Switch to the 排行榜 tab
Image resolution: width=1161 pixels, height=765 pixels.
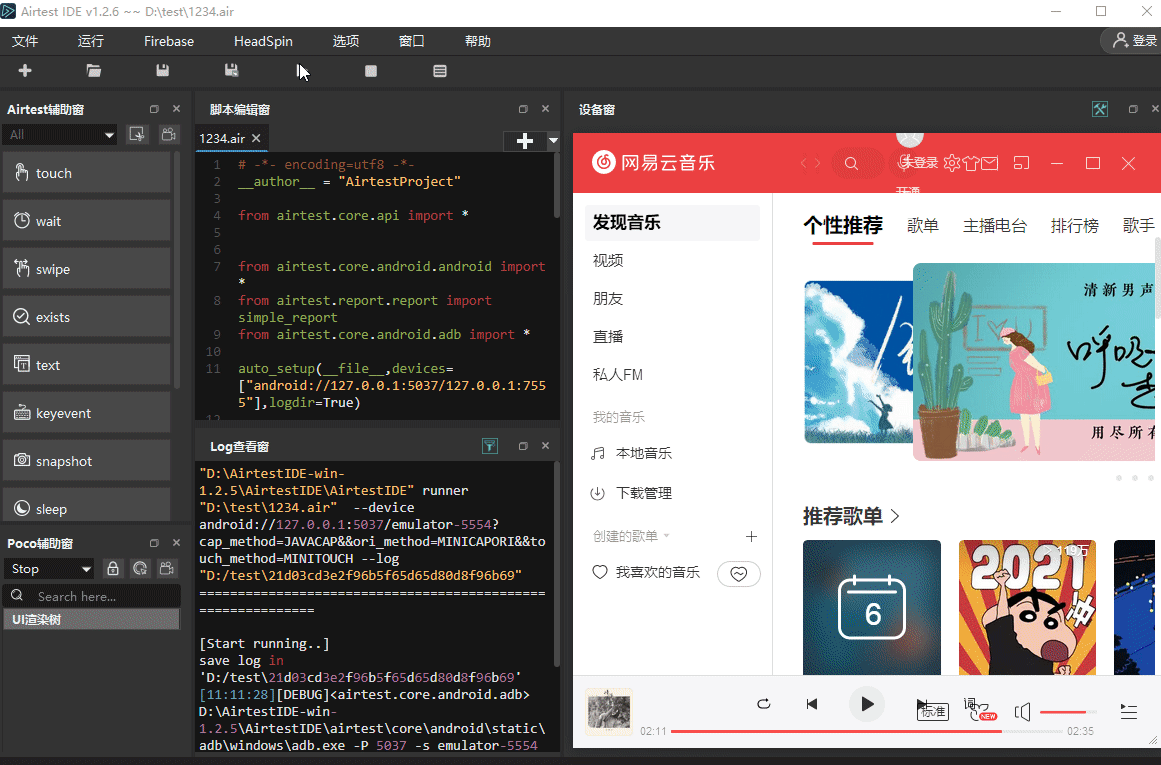coord(1074,226)
